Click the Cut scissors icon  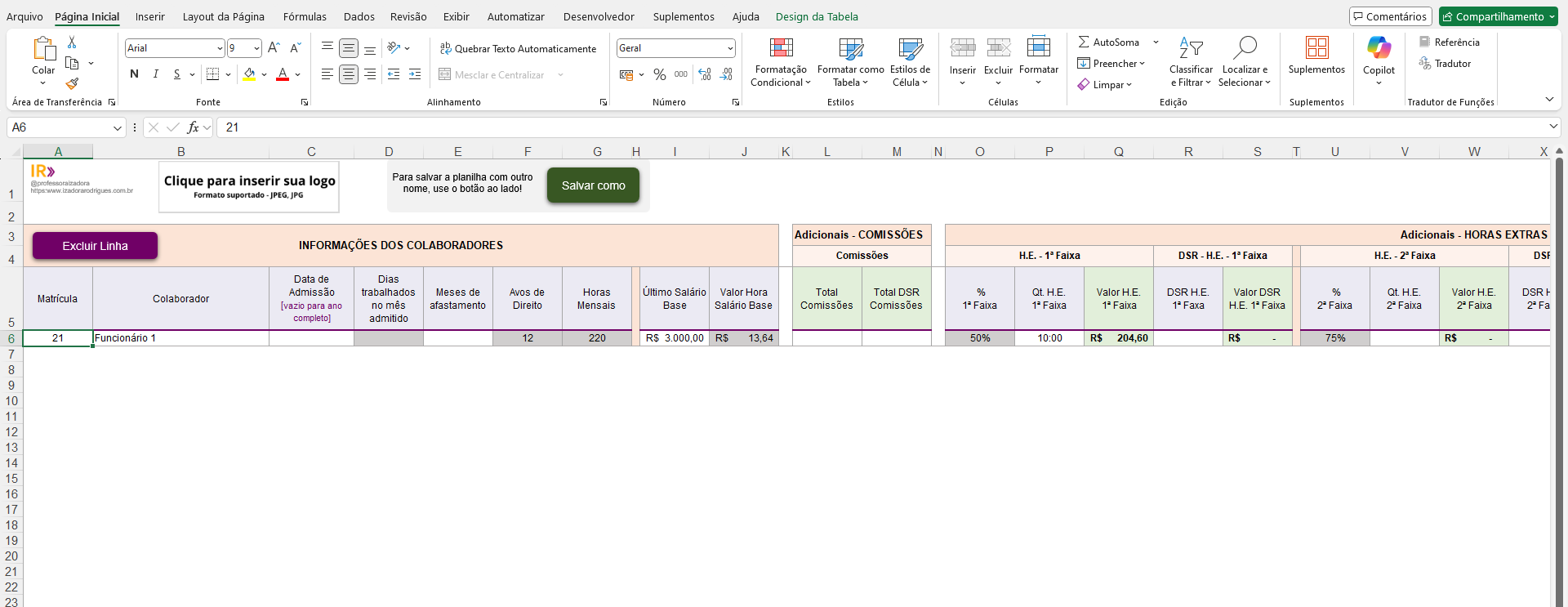[x=72, y=42]
